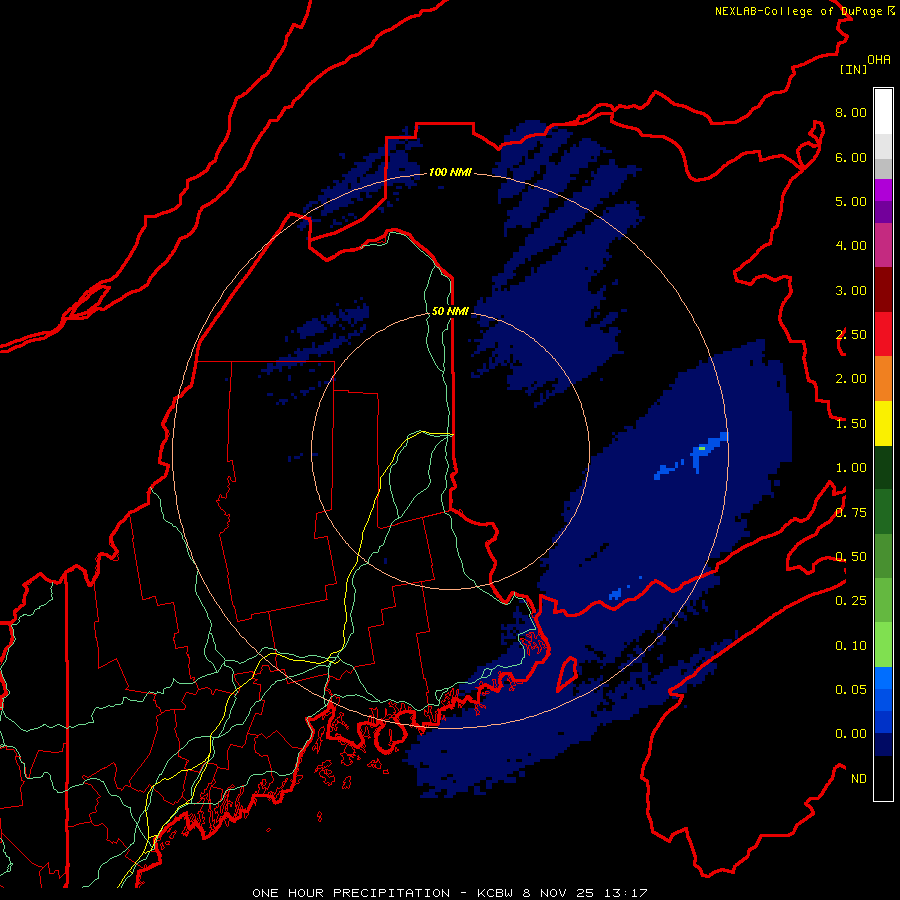Click the orange swatch at 2.00
This screenshot has width=900, height=900.
883,379
